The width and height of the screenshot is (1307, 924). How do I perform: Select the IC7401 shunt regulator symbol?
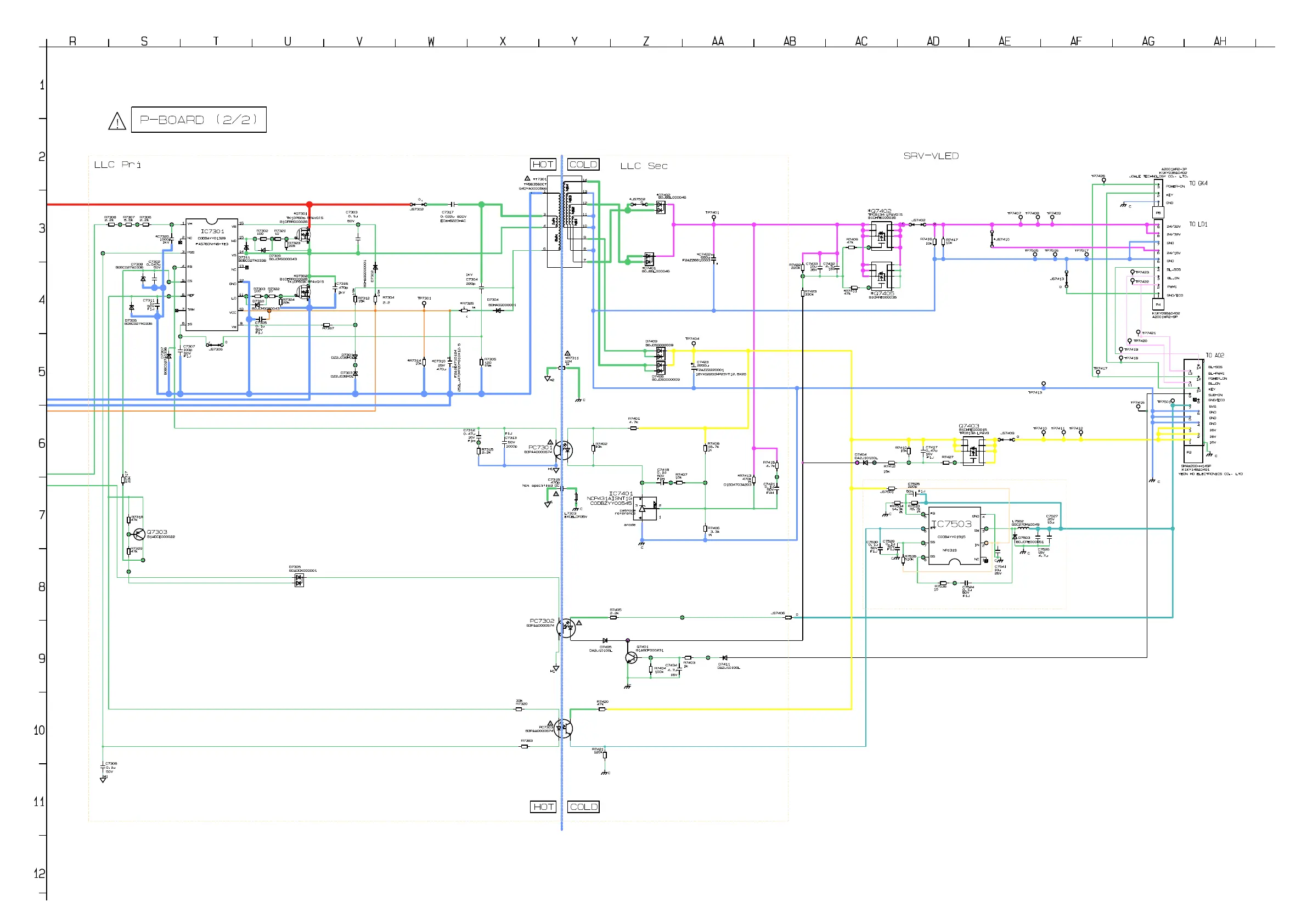point(644,508)
